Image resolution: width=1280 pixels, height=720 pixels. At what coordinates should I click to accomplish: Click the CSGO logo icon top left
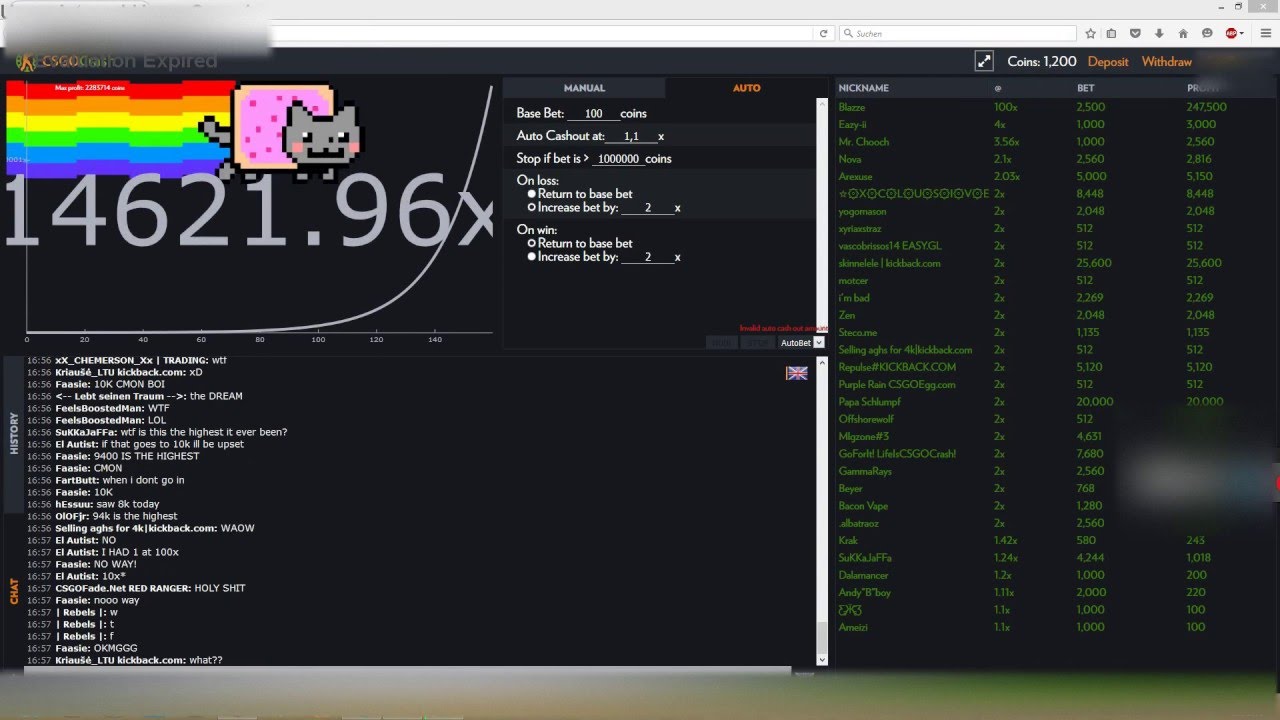click(x=27, y=61)
